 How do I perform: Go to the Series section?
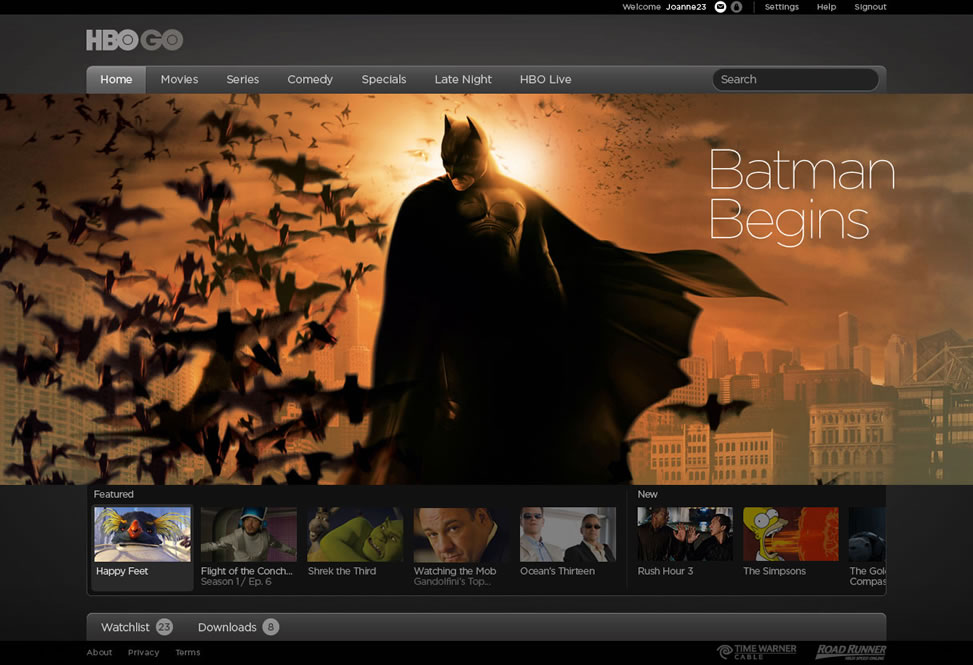click(242, 80)
